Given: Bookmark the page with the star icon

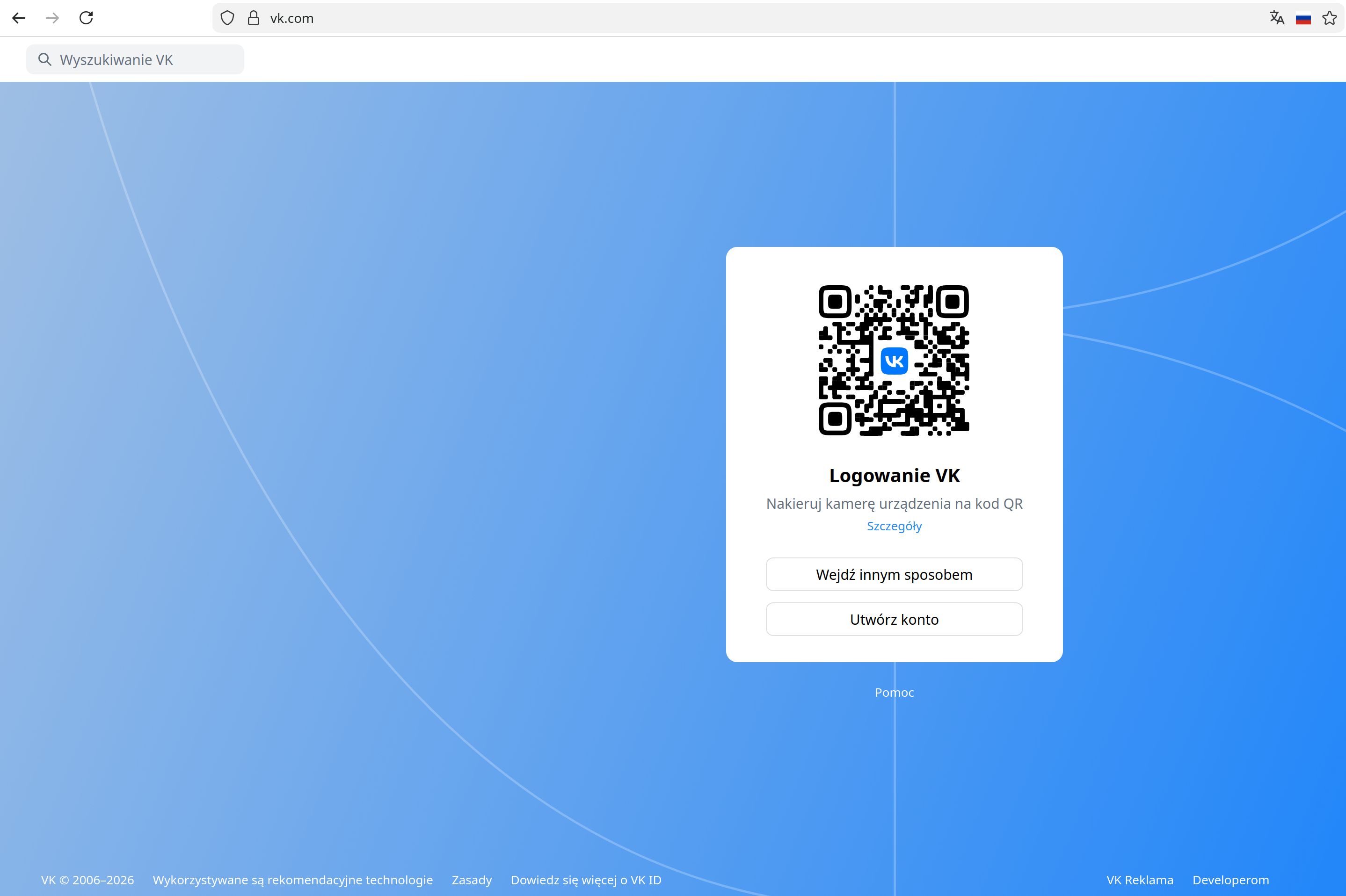Looking at the screenshot, I should pos(1330,18).
